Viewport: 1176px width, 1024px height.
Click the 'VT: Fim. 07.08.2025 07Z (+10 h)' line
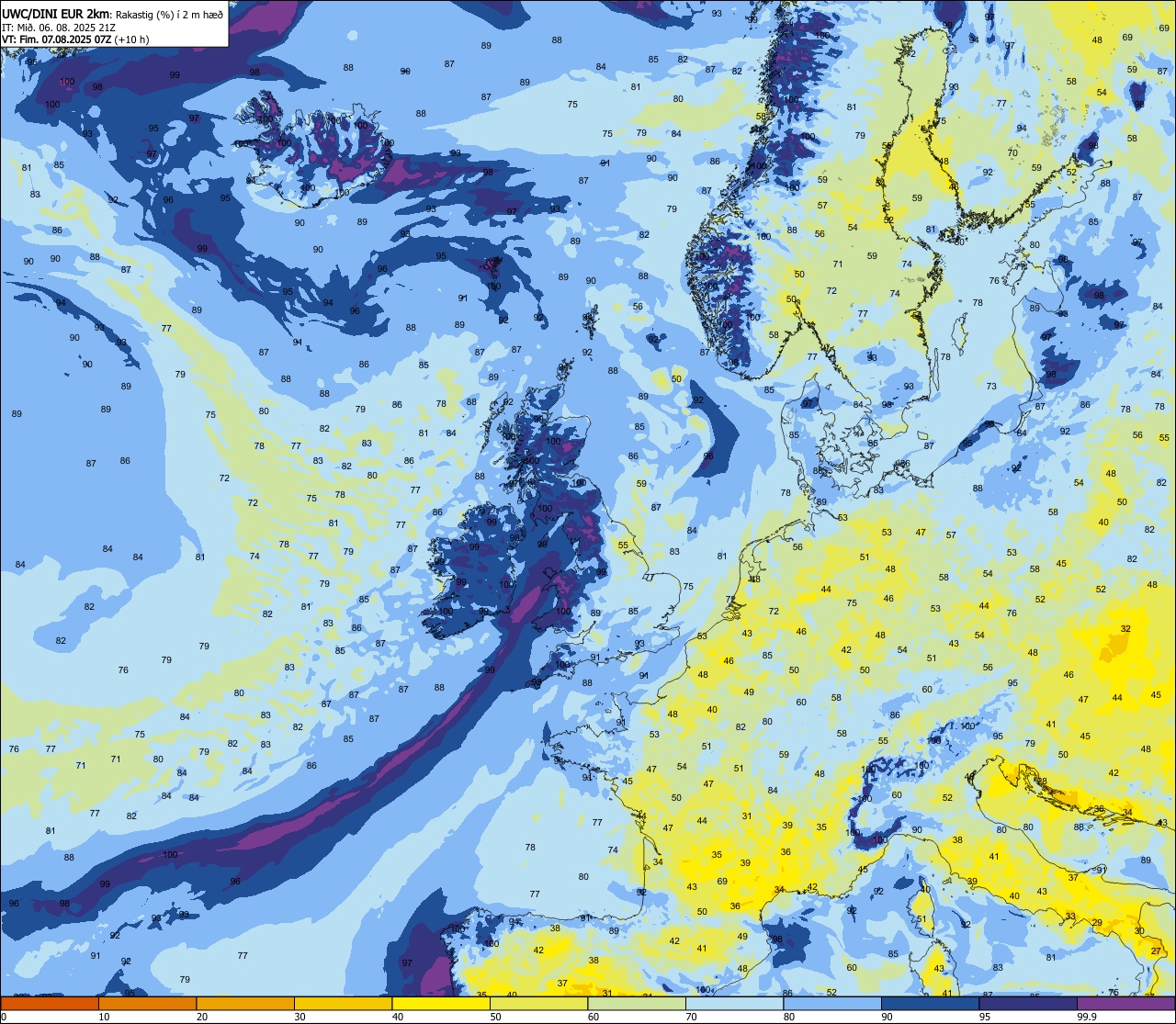[x=75, y=39]
